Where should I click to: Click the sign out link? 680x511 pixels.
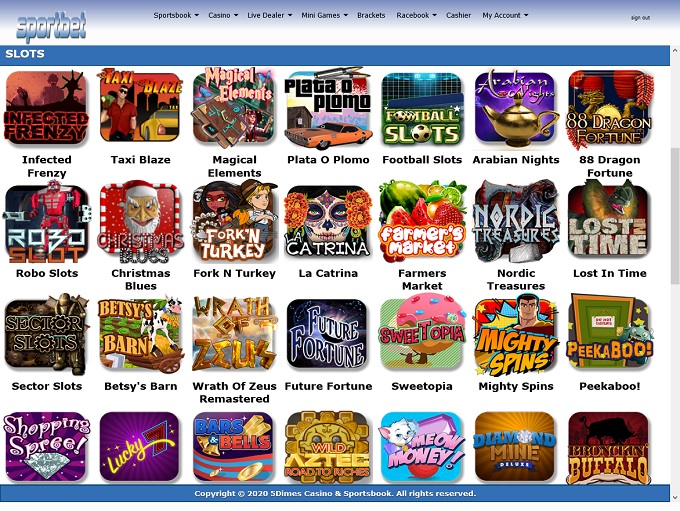640,18
